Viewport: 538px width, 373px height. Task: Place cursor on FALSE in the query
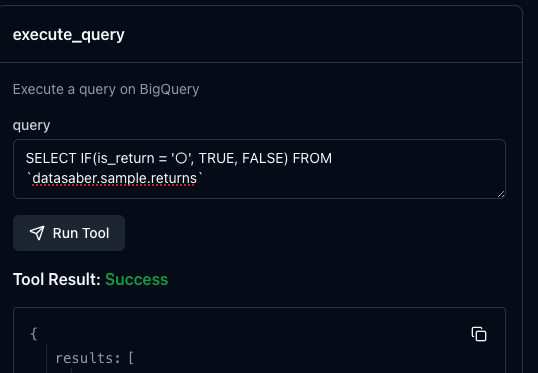tap(265, 158)
